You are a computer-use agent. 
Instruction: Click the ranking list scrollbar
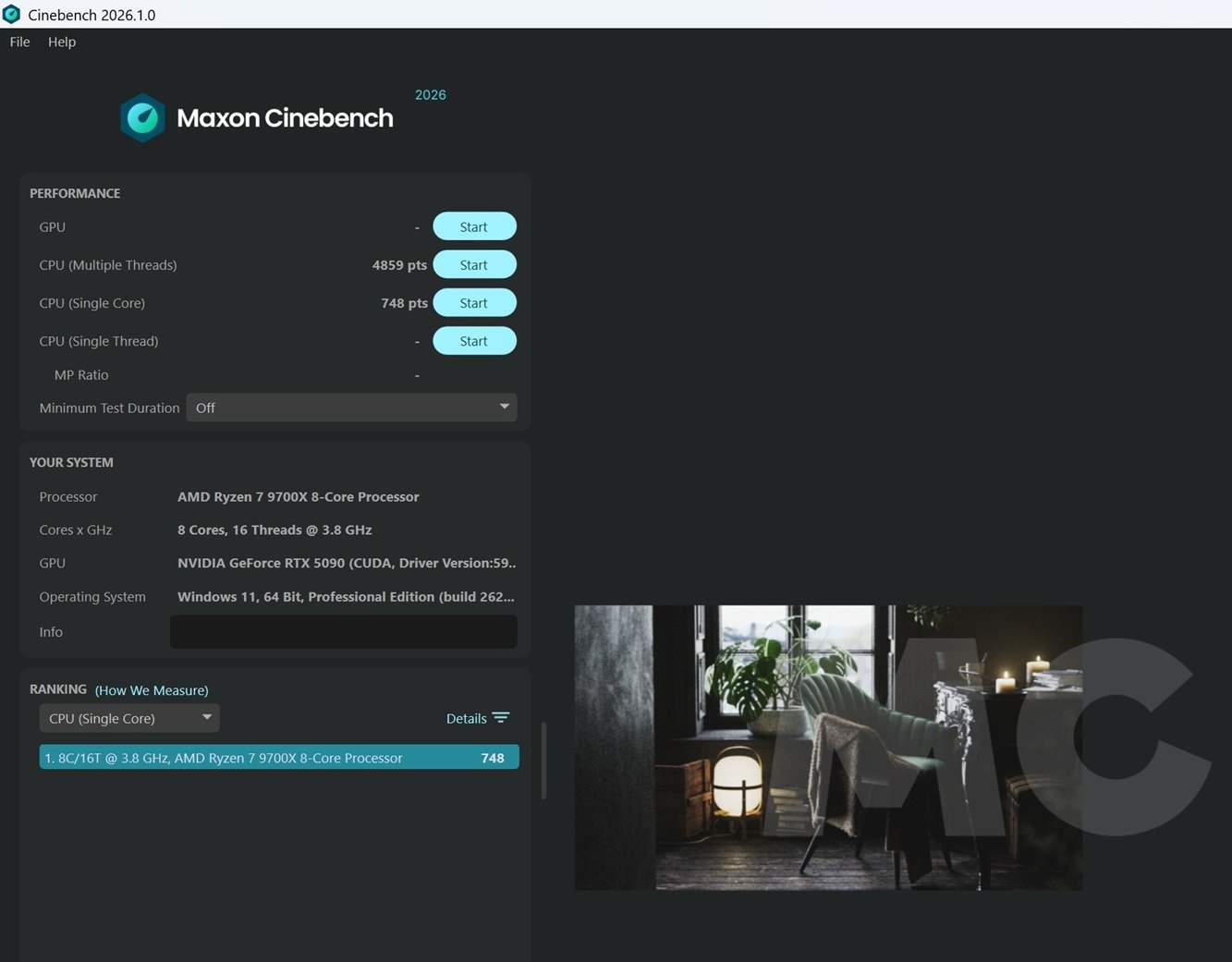(543, 760)
